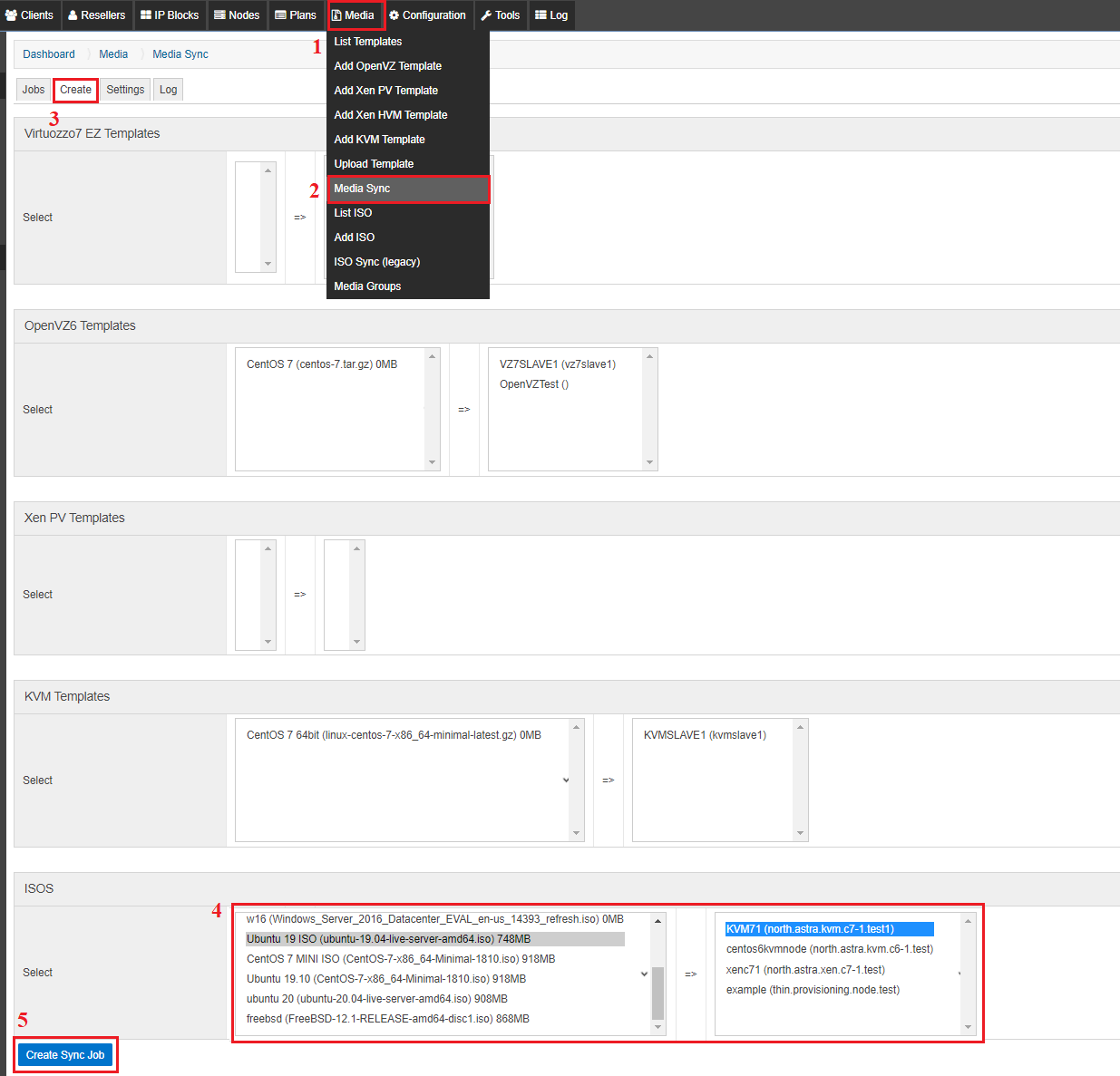1120x1076 pixels.
Task: Open the Media menu
Action: (x=355, y=15)
